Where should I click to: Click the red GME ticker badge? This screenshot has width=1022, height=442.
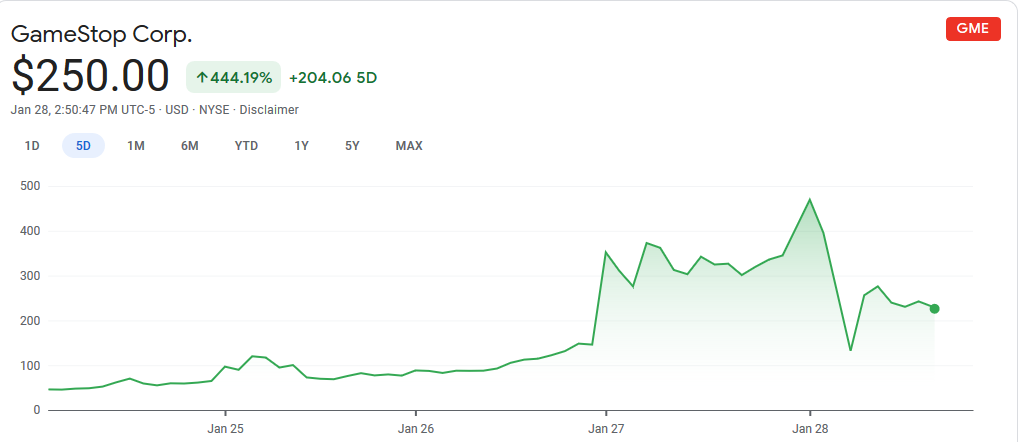pos(973,29)
